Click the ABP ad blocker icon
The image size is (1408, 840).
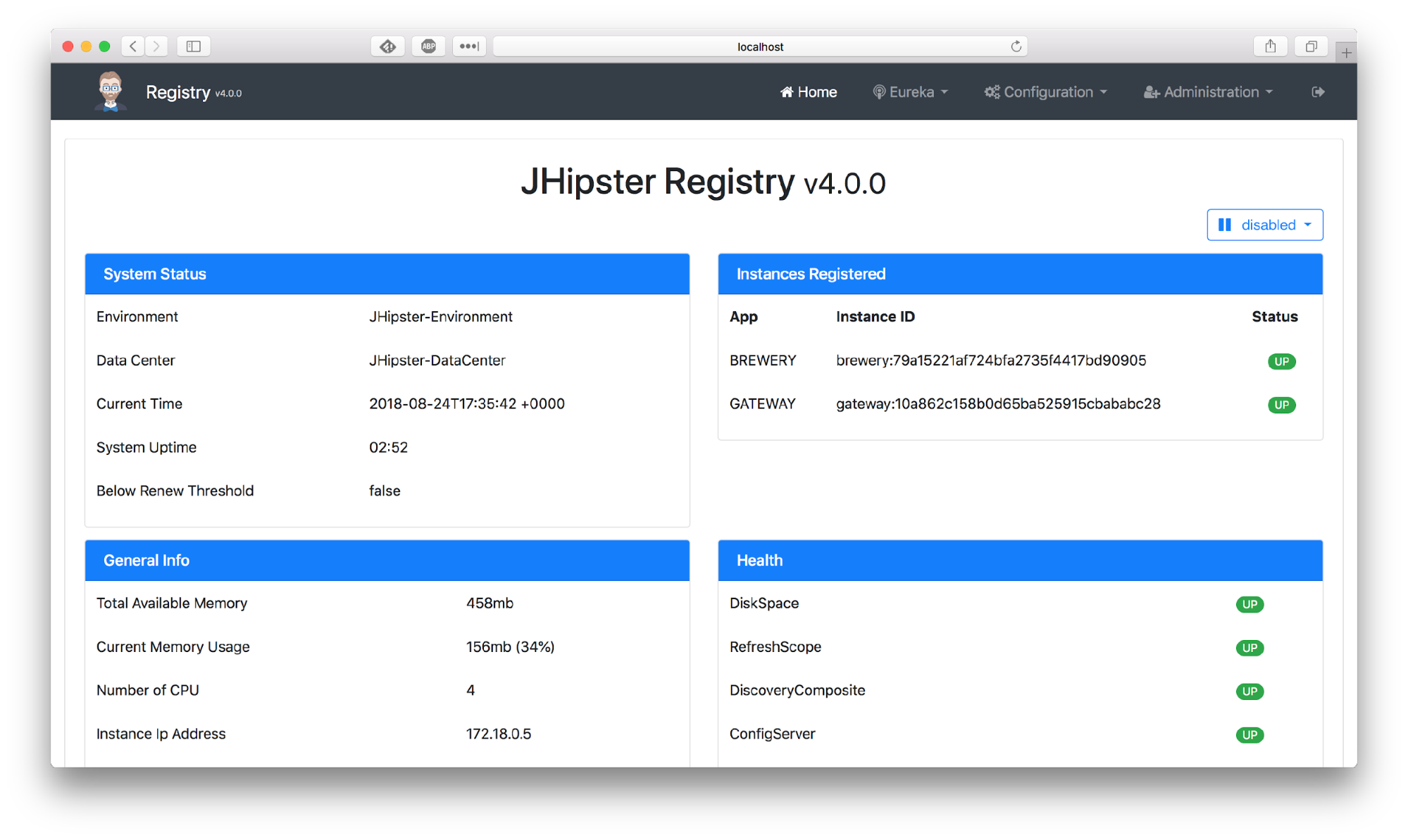(x=428, y=46)
